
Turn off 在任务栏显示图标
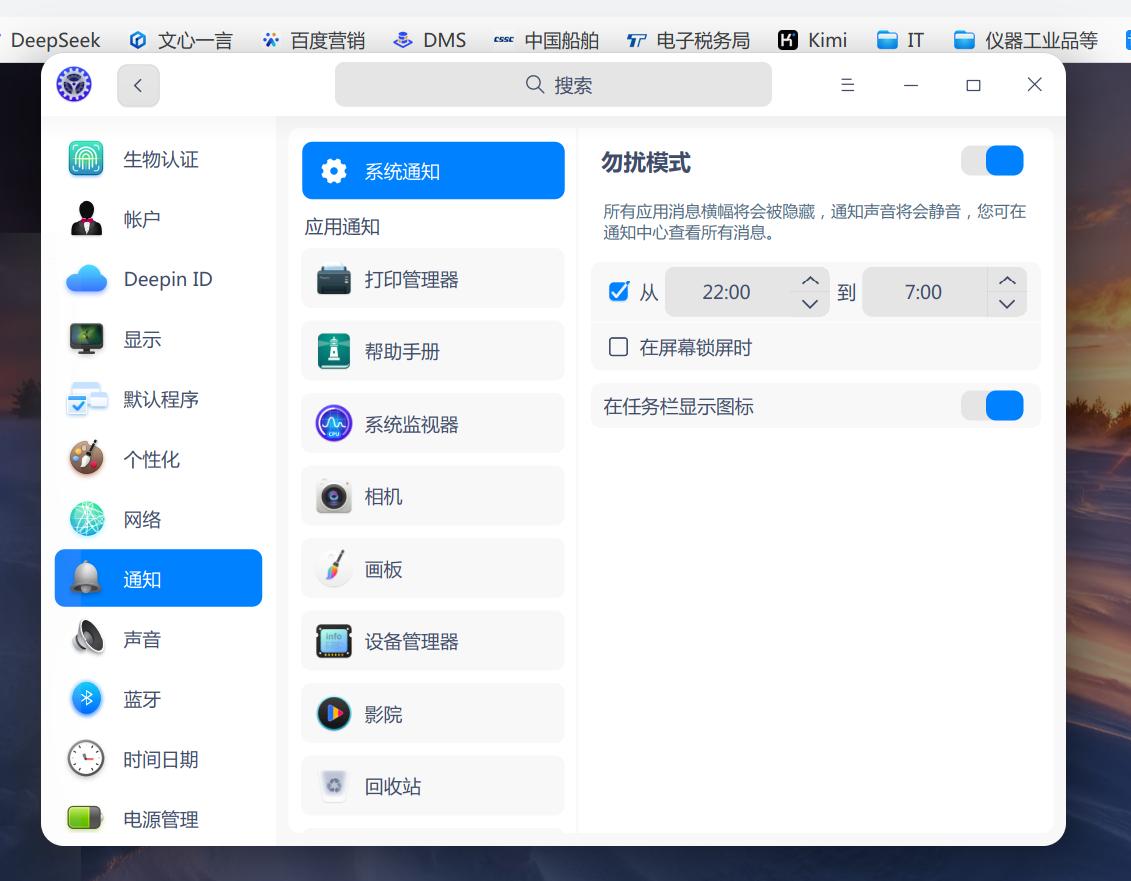993,405
